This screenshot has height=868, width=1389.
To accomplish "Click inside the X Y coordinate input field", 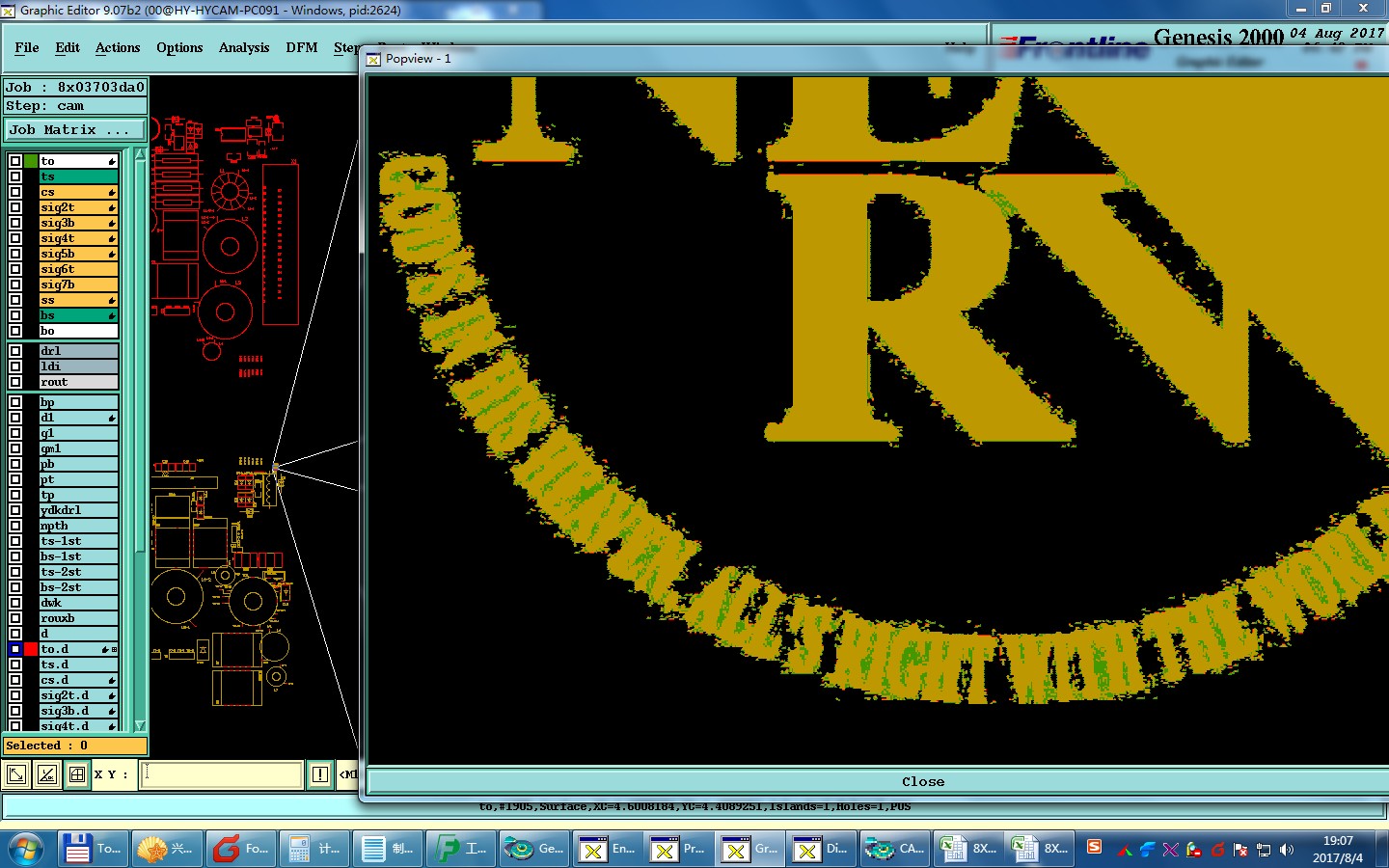I will pos(221,774).
